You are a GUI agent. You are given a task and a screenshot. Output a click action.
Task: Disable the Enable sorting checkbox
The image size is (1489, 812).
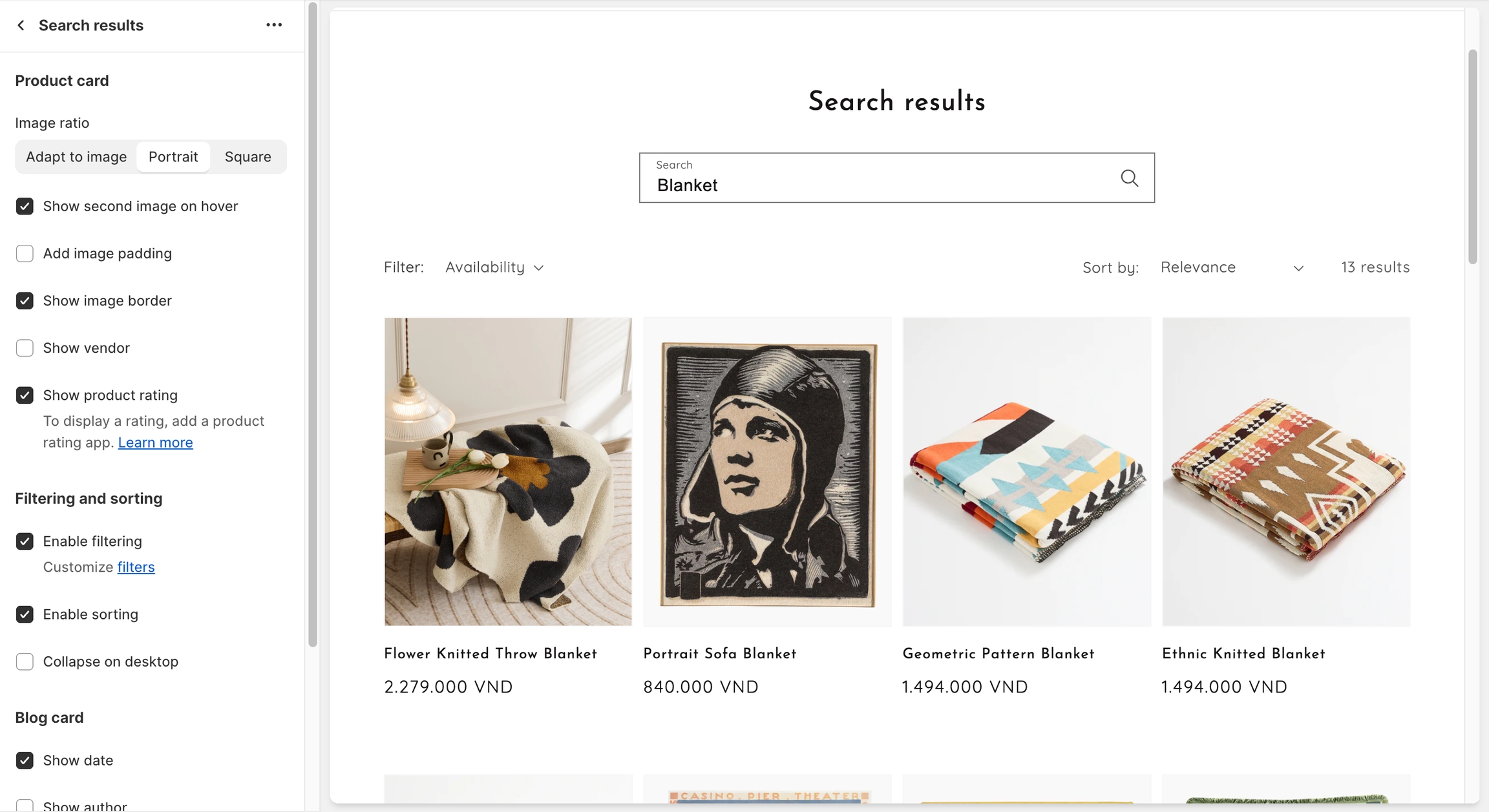tap(25, 614)
